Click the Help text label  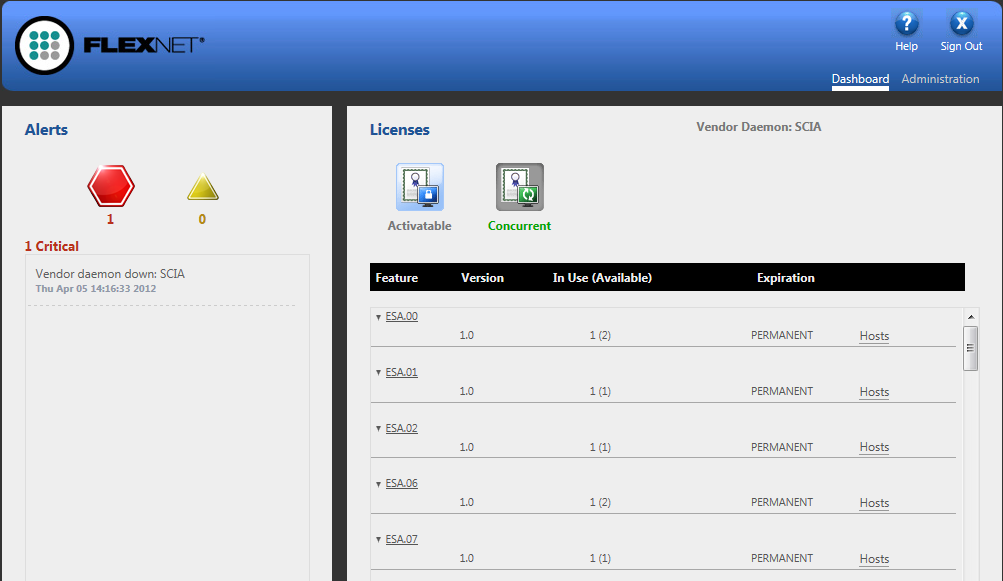point(906,46)
